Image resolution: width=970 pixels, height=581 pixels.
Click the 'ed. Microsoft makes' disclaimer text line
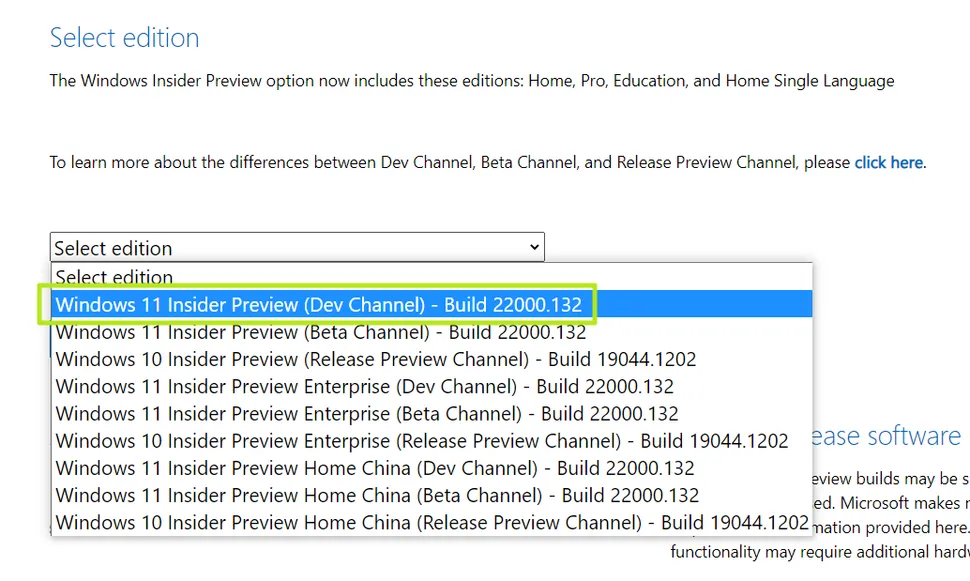(x=891, y=503)
